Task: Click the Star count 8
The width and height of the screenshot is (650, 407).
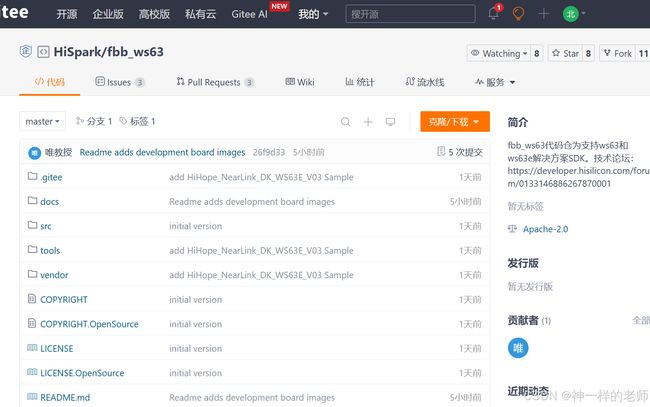Action: 588,53
